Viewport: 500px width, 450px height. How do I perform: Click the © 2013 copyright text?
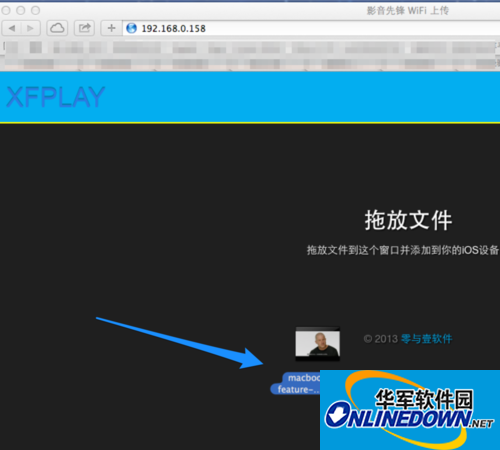point(381,339)
